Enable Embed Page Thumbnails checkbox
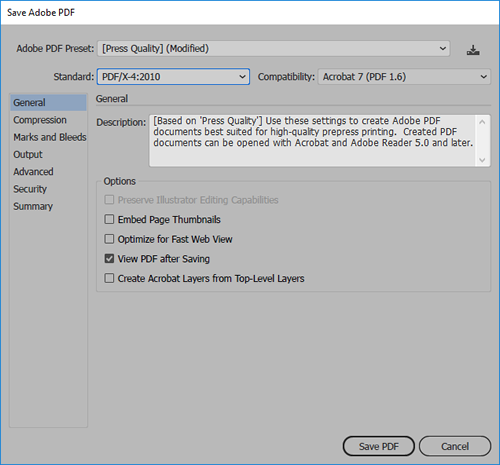This screenshot has width=500, height=465. (x=109, y=219)
